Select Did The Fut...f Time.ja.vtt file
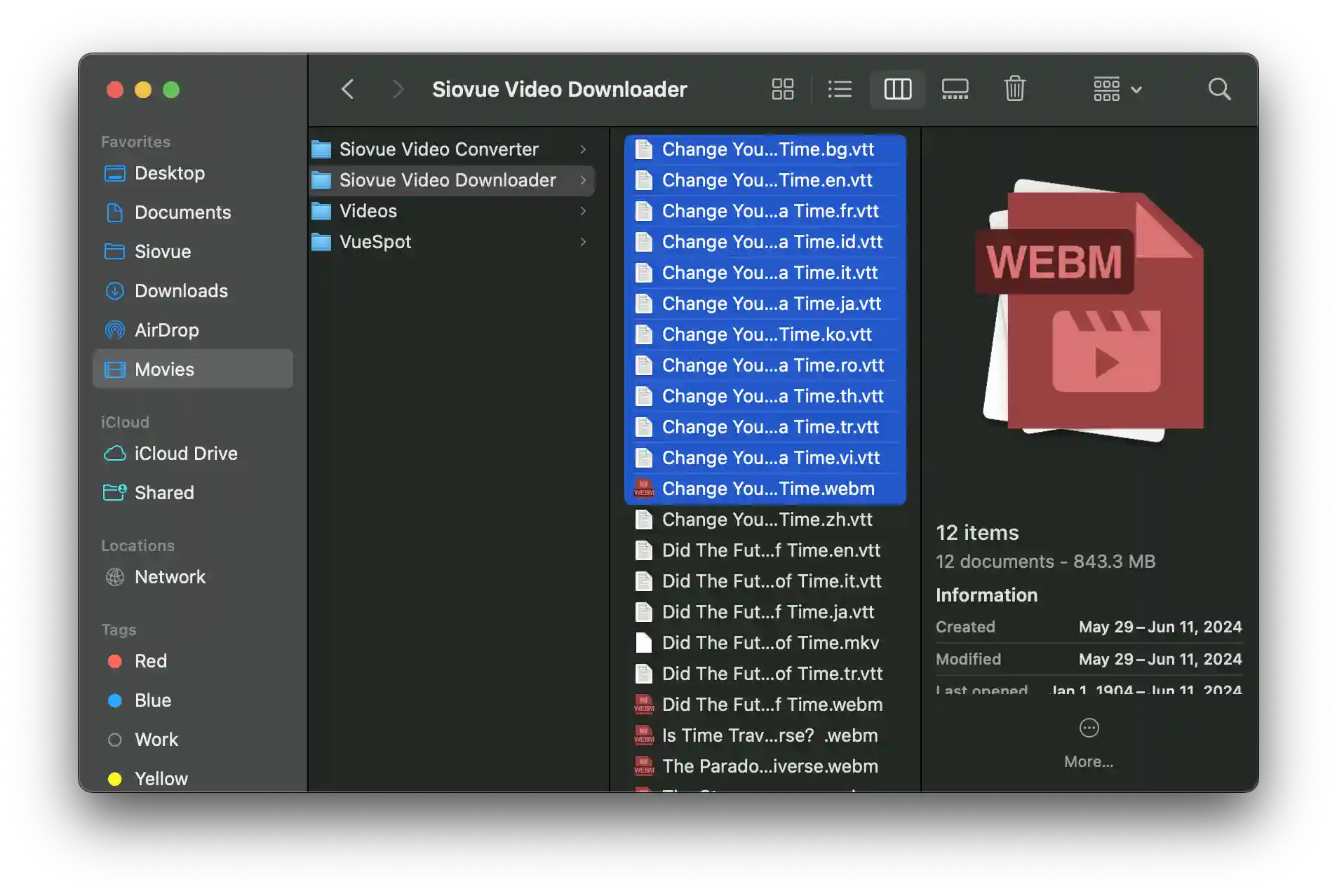 pyautogui.click(x=765, y=612)
